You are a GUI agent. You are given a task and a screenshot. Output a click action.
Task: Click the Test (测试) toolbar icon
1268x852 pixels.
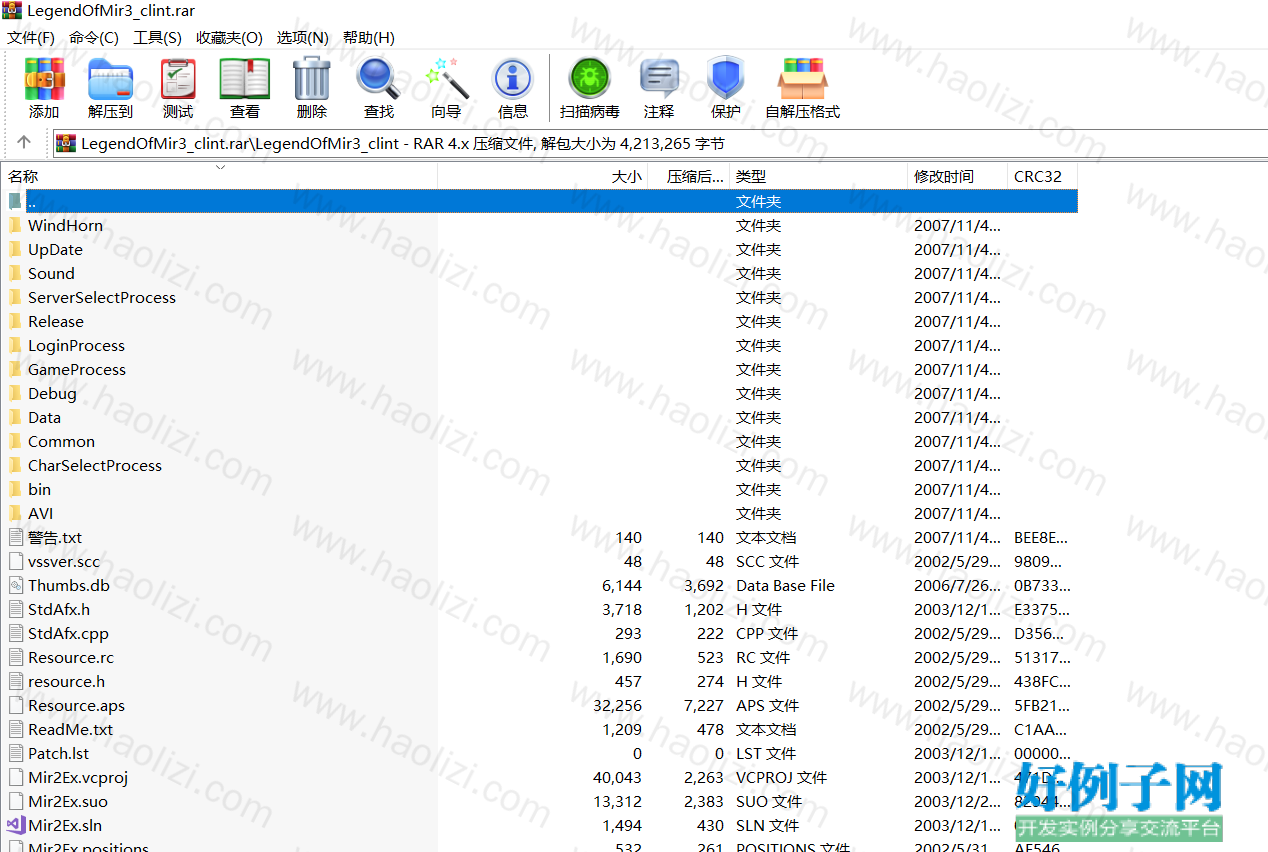[x=178, y=79]
